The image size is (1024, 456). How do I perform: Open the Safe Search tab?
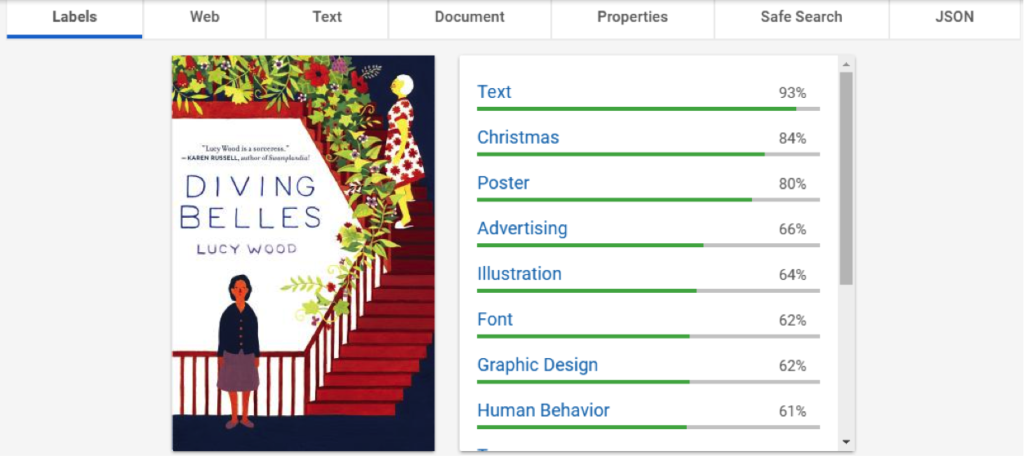click(x=801, y=17)
